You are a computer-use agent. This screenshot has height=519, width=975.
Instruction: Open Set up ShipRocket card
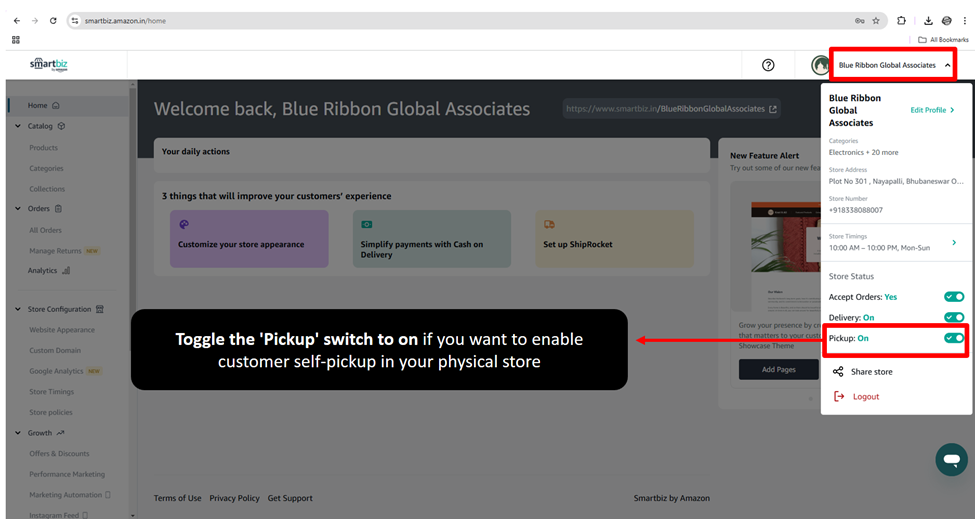tap(614, 239)
